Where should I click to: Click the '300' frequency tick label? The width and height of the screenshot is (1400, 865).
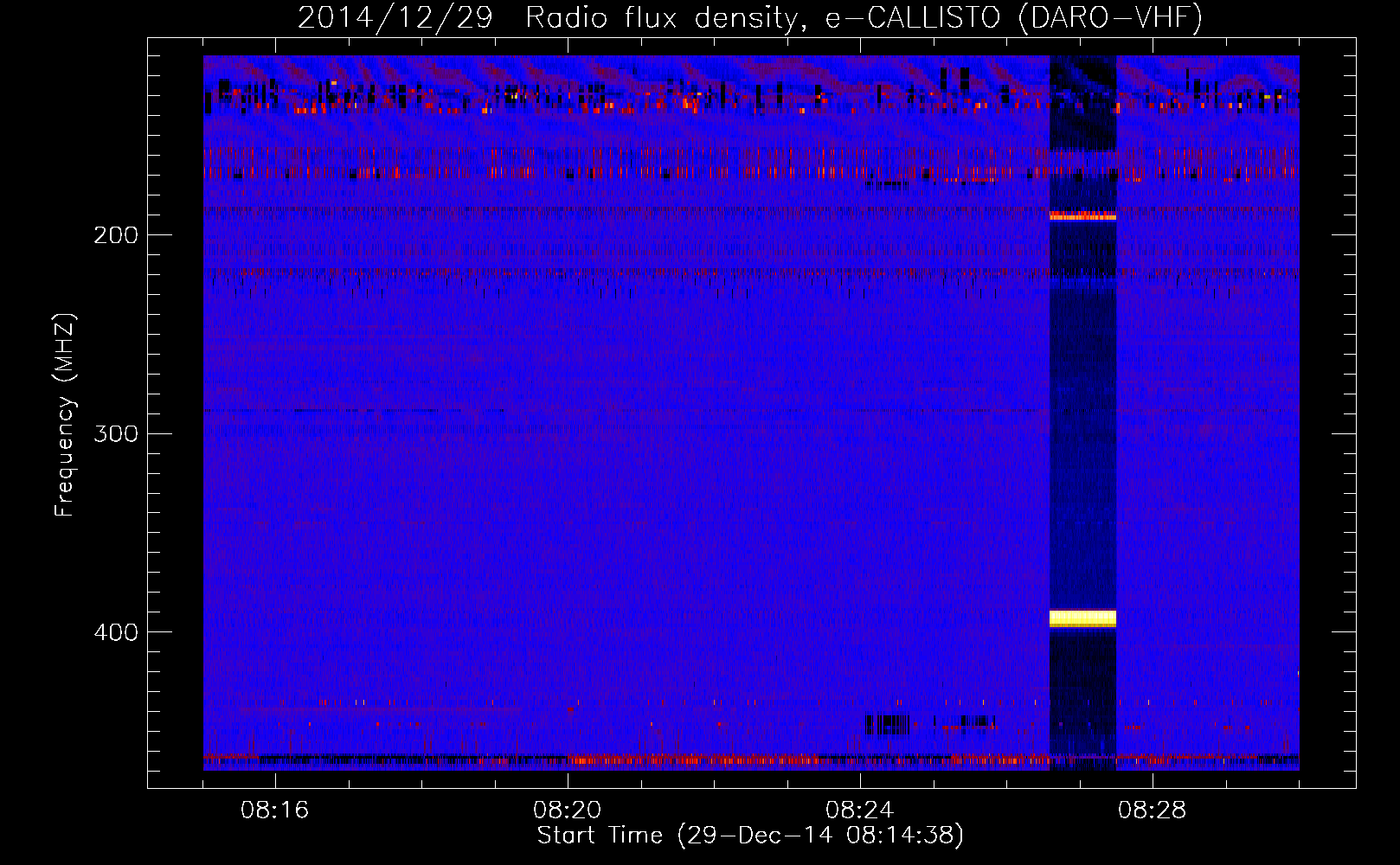tap(116, 433)
